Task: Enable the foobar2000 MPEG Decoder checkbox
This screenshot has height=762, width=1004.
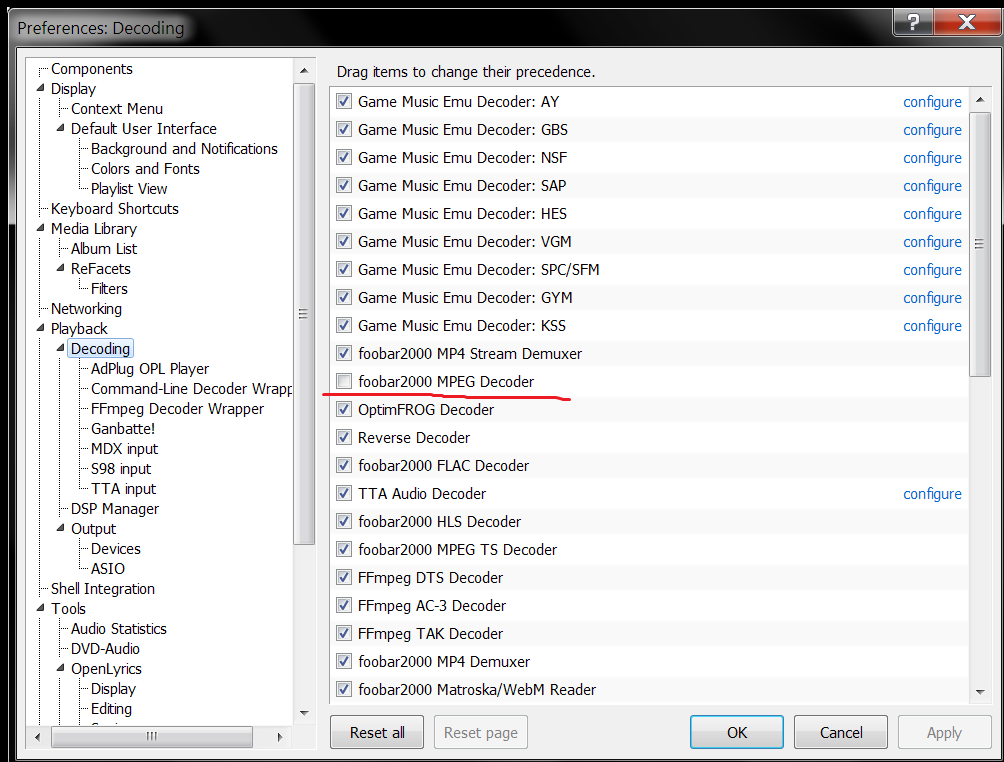Action: click(344, 382)
